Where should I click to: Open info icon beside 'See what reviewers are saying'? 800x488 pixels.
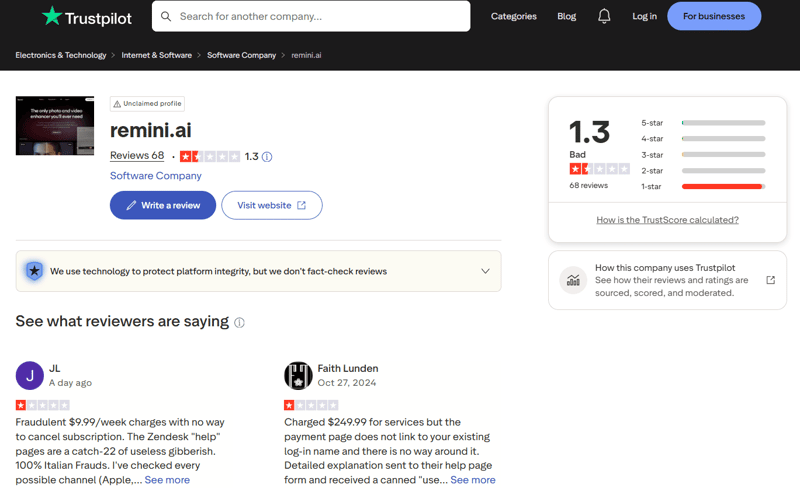(x=239, y=323)
